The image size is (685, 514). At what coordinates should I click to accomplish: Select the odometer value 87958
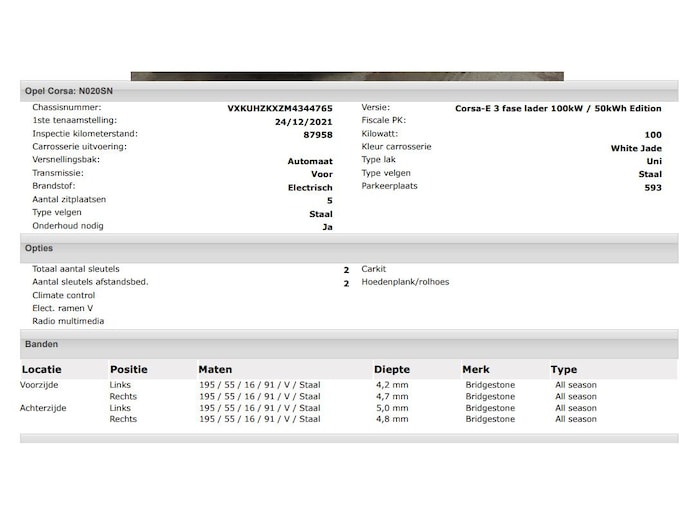[x=318, y=134]
